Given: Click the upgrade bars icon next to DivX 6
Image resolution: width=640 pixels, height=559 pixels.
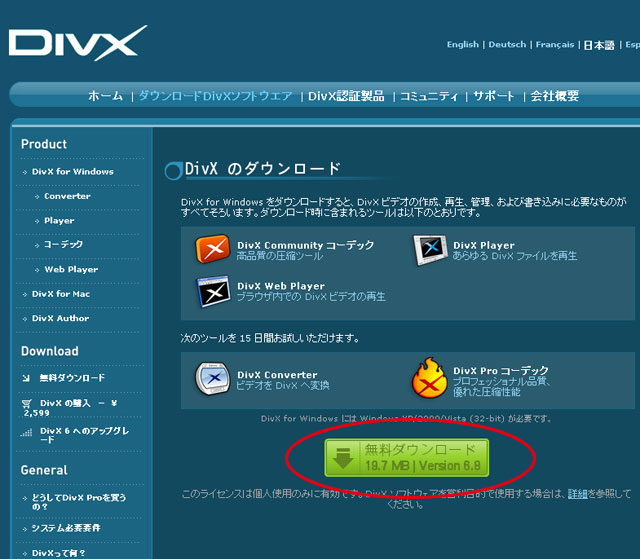Looking at the screenshot, I should [x=26, y=432].
